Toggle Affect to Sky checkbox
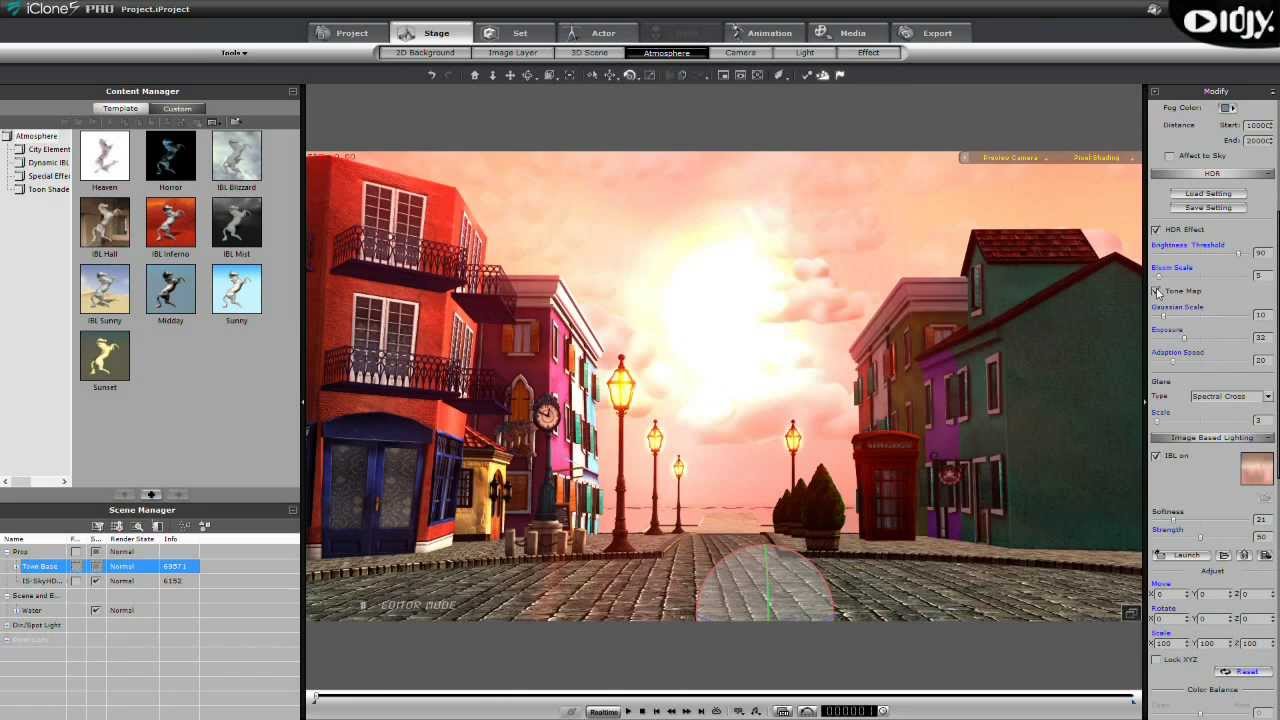1280x720 pixels. (1170, 156)
